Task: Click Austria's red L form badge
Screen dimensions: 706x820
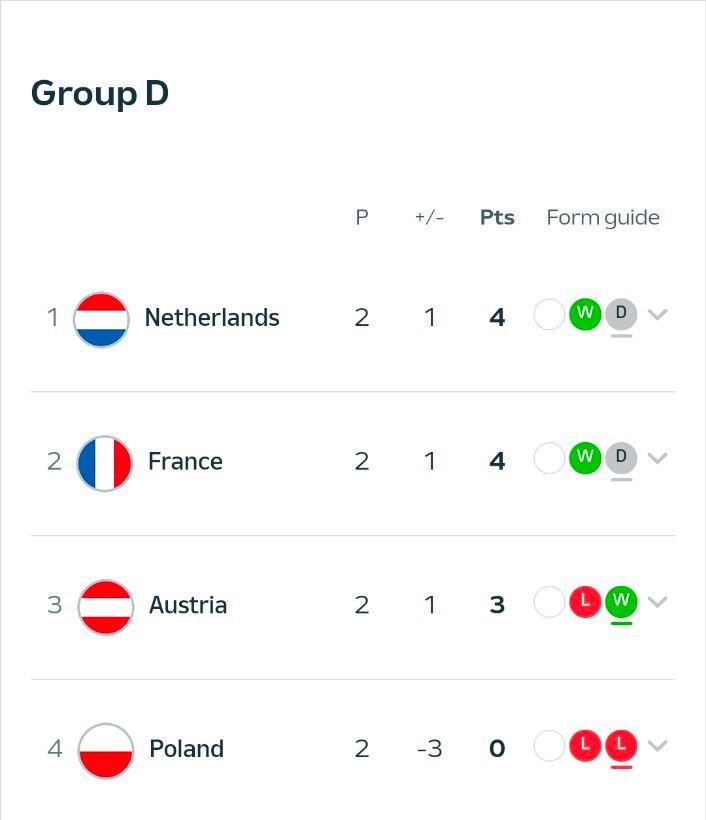Action: coord(585,602)
